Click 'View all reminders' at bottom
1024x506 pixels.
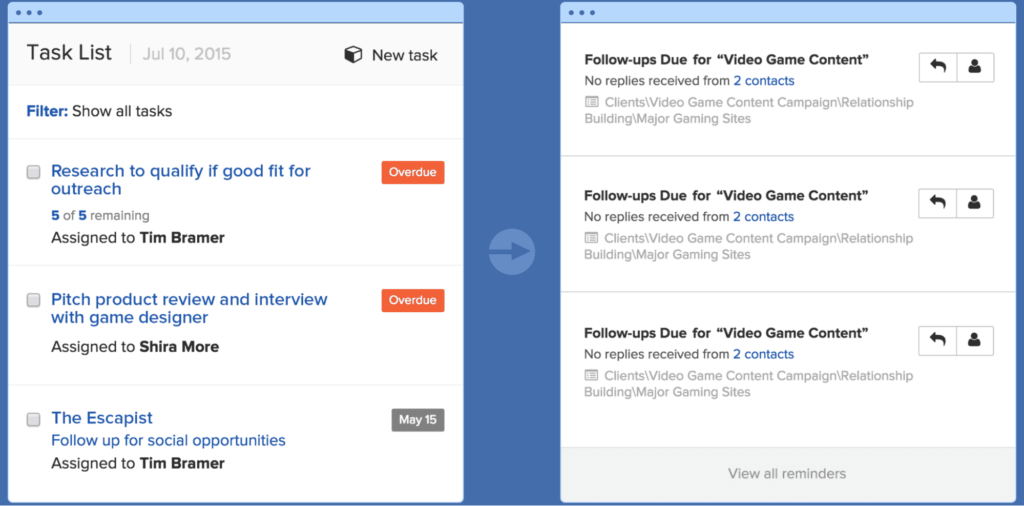tap(787, 473)
